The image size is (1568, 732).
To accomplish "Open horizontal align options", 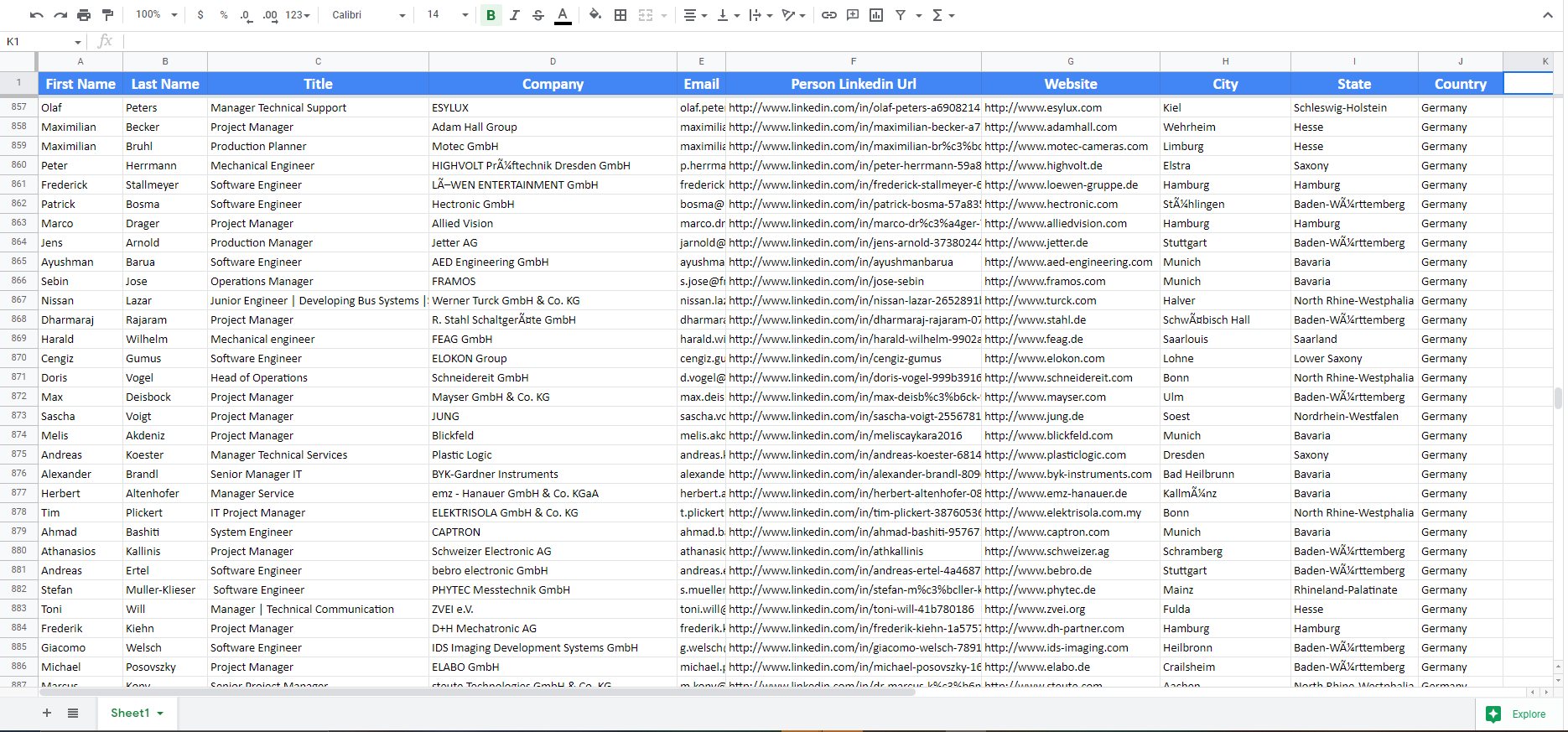I will pos(694,15).
